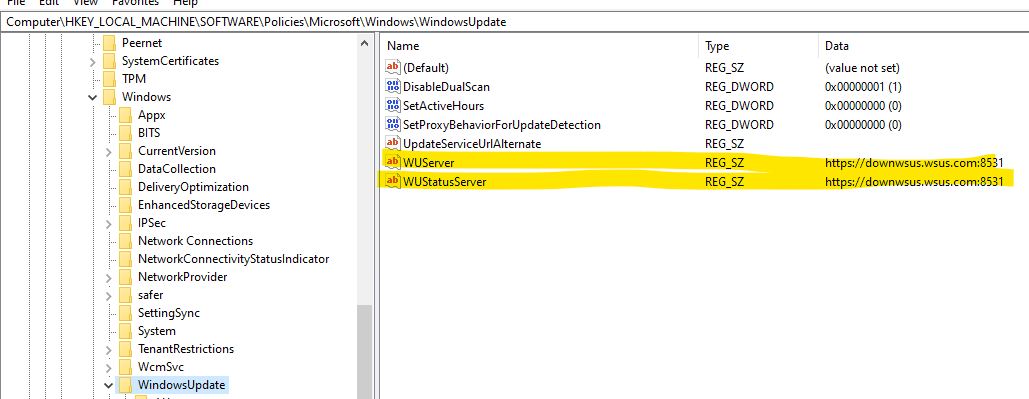Image resolution: width=1029 pixels, height=399 pixels.
Task: Expand the WcmSvc key
Action: click(108, 367)
